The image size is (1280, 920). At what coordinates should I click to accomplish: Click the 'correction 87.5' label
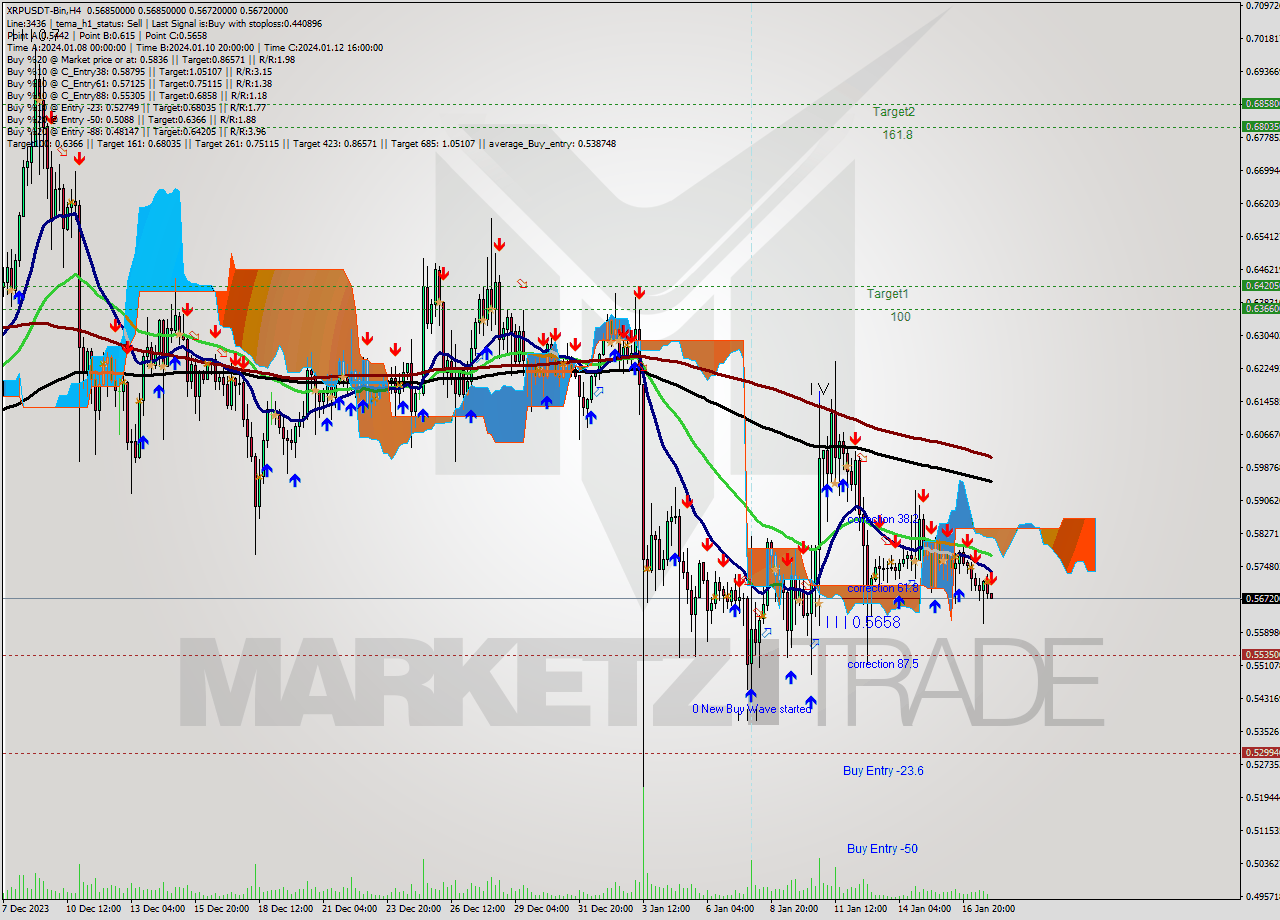(882, 664)
